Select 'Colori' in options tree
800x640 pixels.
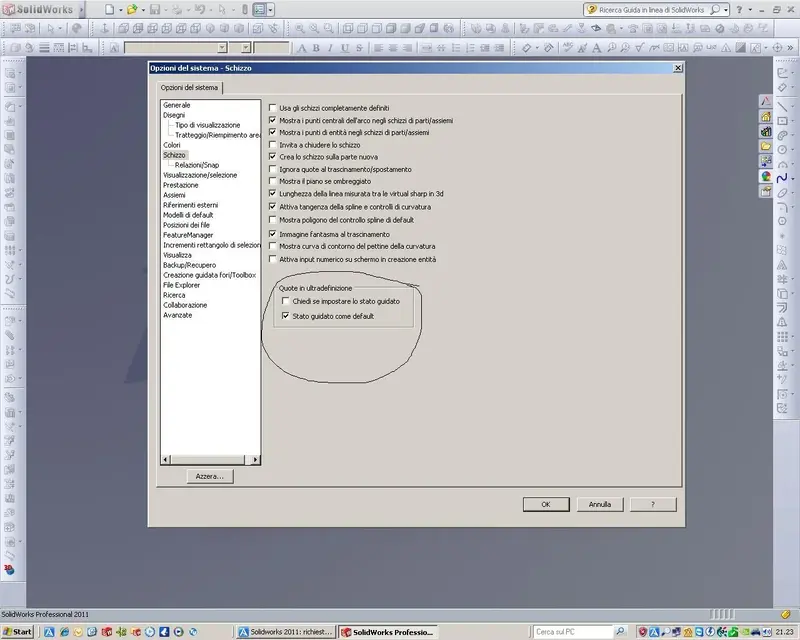[x=171, y=145]
